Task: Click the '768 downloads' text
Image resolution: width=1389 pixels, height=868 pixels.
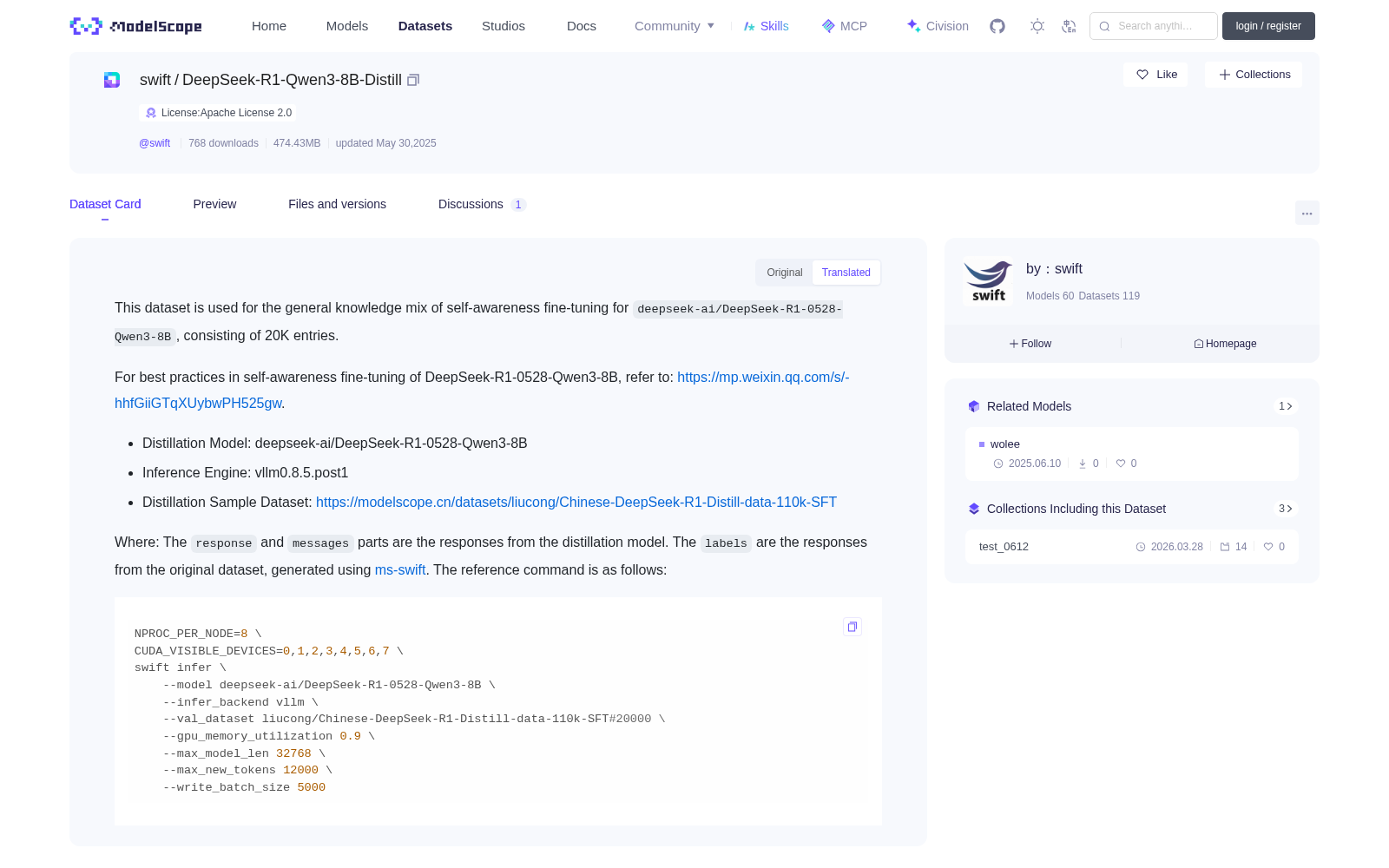Action: pyautogui.click(x=223, y=143)
